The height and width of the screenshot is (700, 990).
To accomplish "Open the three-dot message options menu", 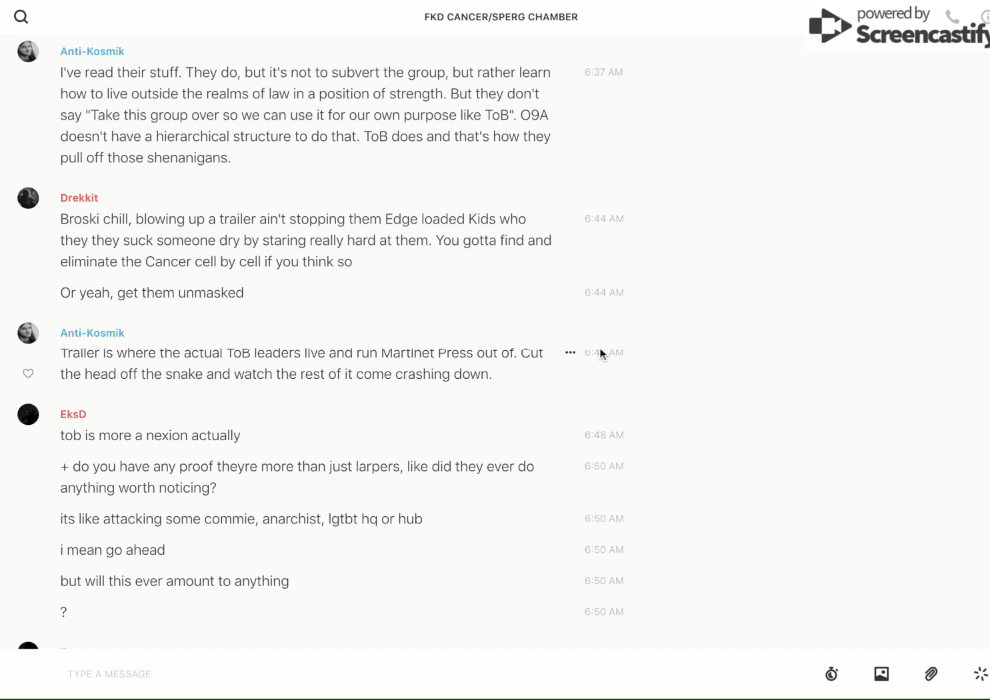I will 570,352.
